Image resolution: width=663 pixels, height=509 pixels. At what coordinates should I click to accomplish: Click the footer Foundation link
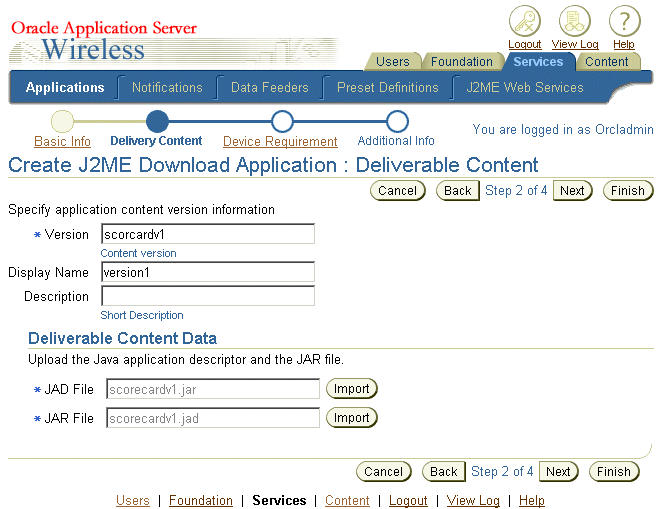pyautogui.click(x=201, y=500)
